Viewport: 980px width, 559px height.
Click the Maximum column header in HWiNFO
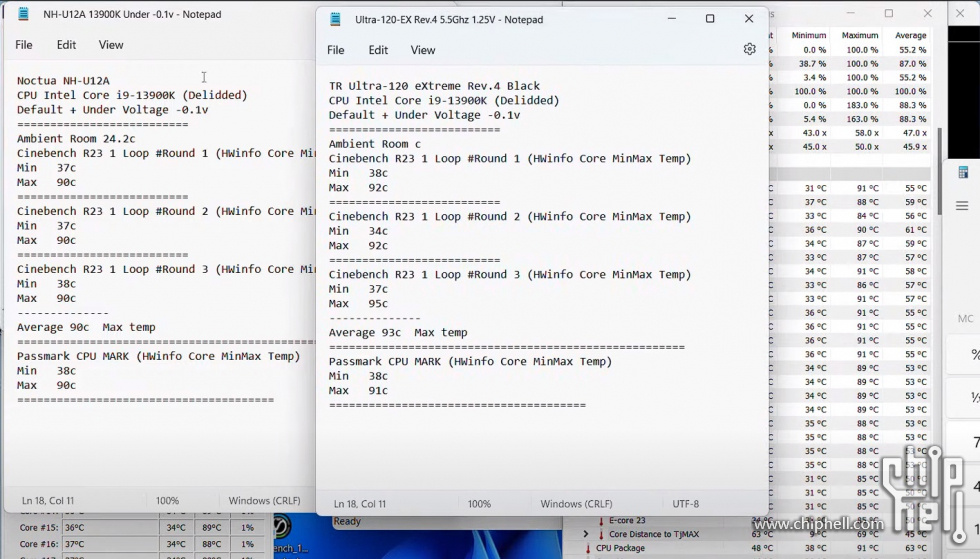860,35
